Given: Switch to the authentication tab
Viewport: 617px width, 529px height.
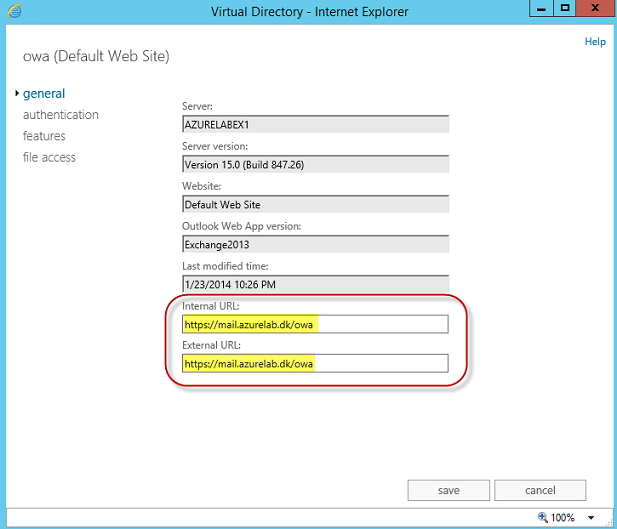Looking at the screenshot, I should (61, 115).
